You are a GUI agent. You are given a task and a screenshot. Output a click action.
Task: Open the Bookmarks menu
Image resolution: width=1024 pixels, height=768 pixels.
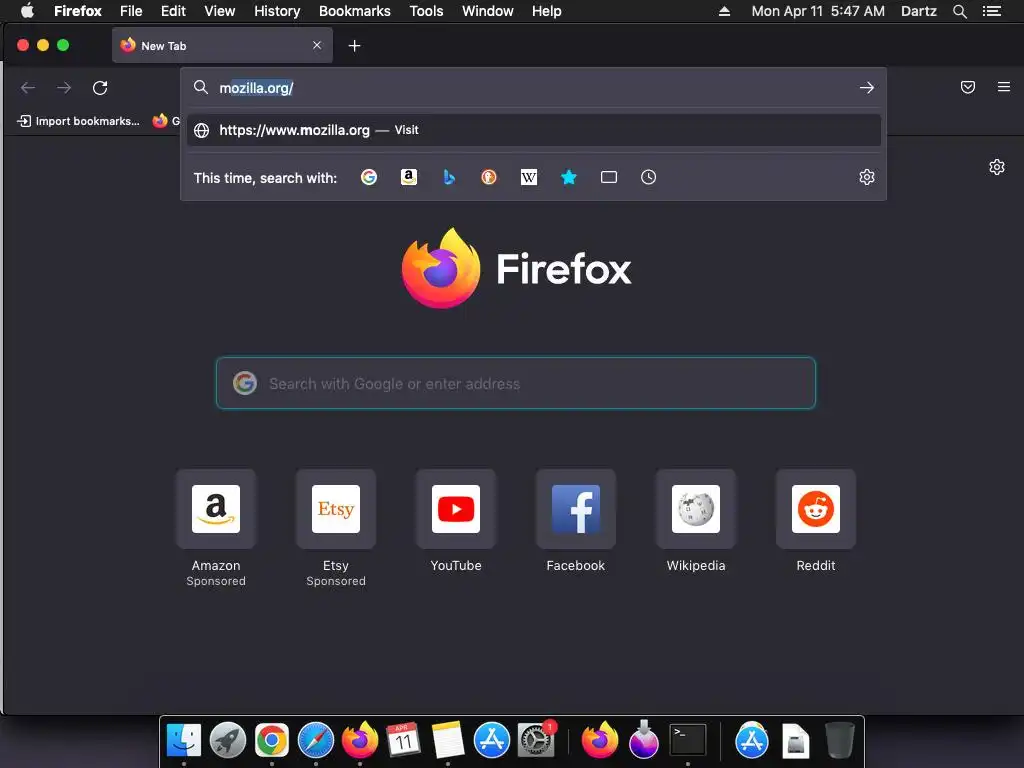355,11
